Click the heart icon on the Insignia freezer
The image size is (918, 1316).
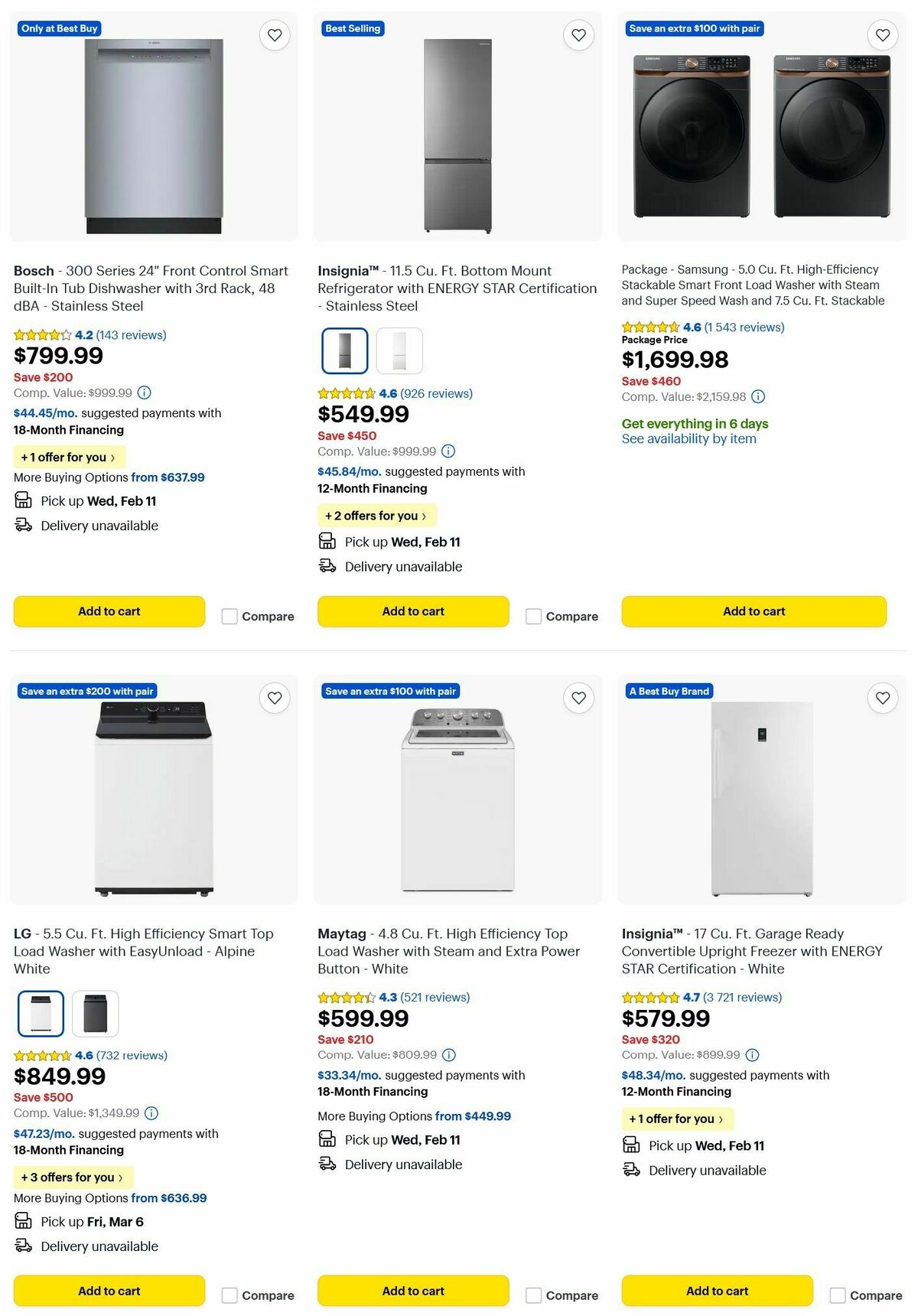pyautogui.click(x=882, y=698)
